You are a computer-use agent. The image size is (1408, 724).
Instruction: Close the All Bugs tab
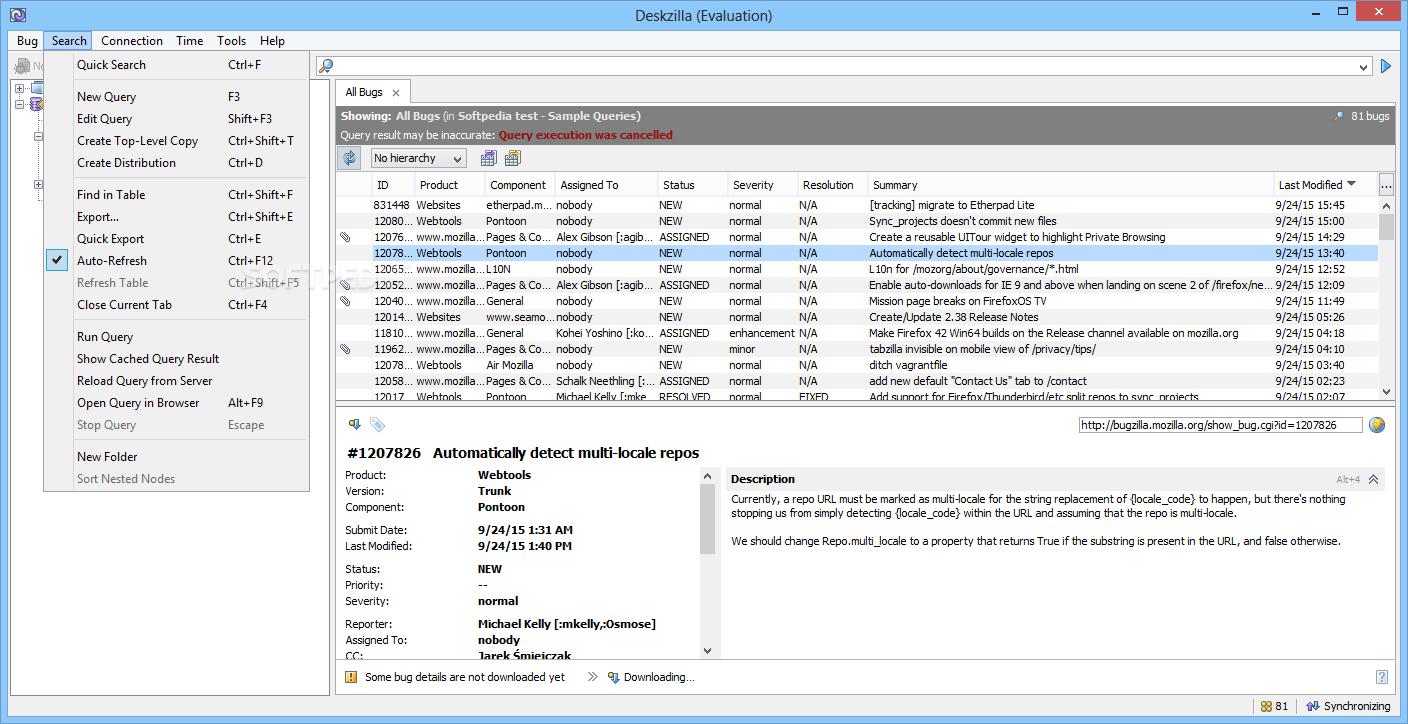397,93
